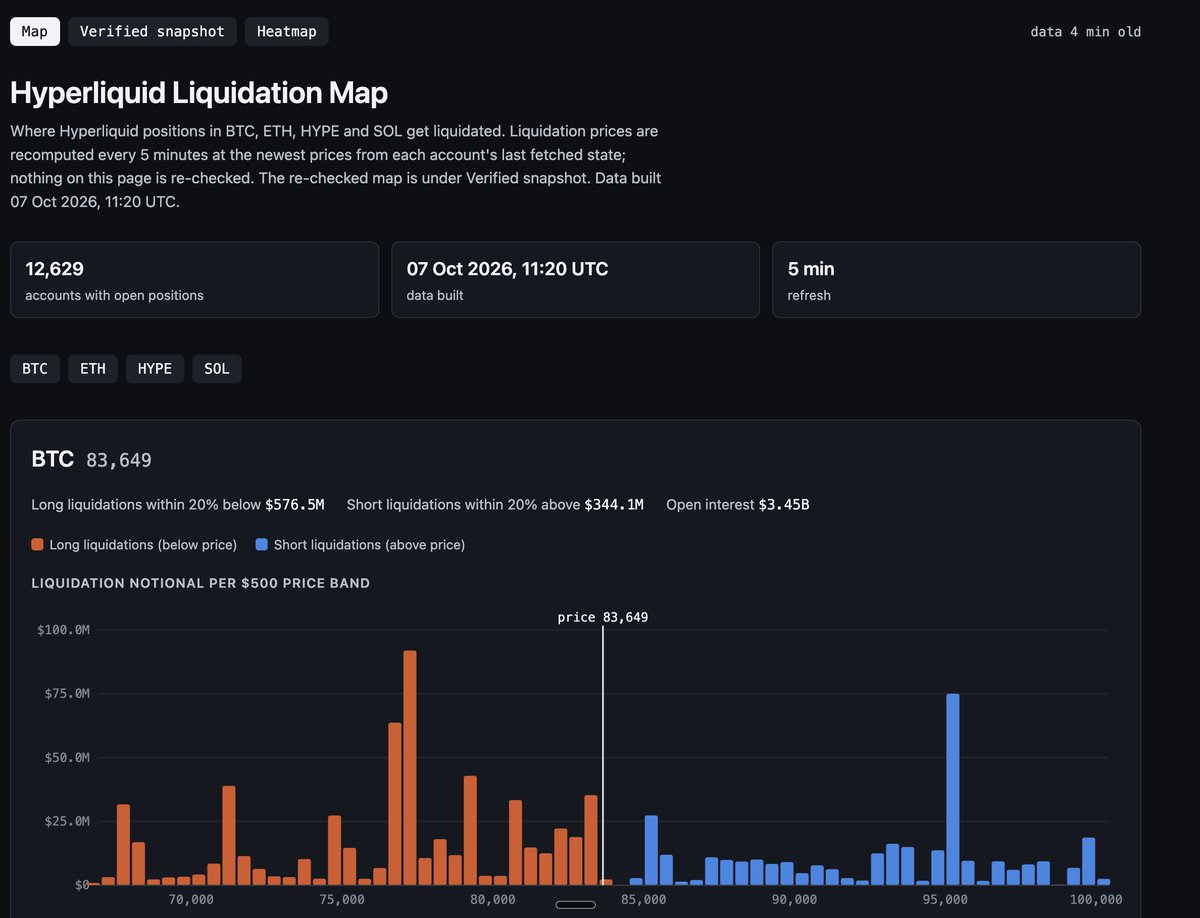Click the 95,000 x-axis label

tap(945, 899)
